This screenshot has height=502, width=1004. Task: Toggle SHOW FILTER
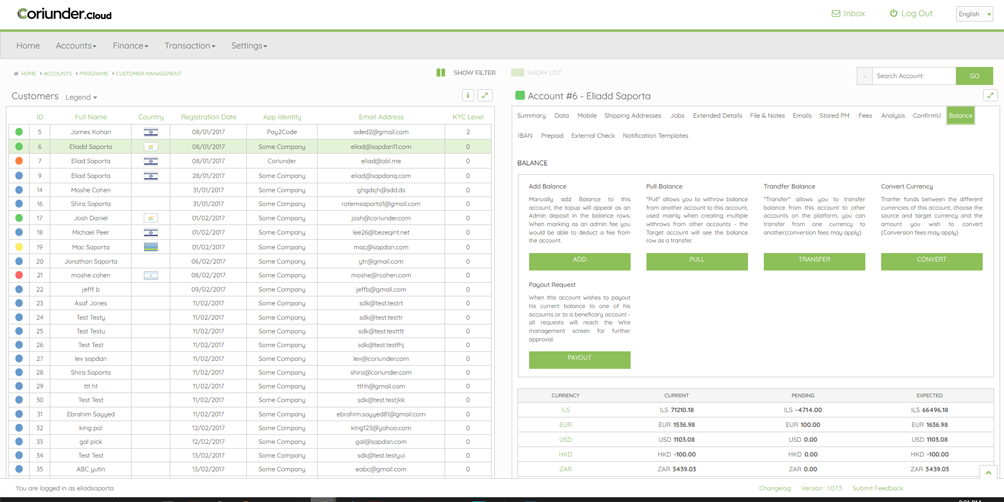474,73
